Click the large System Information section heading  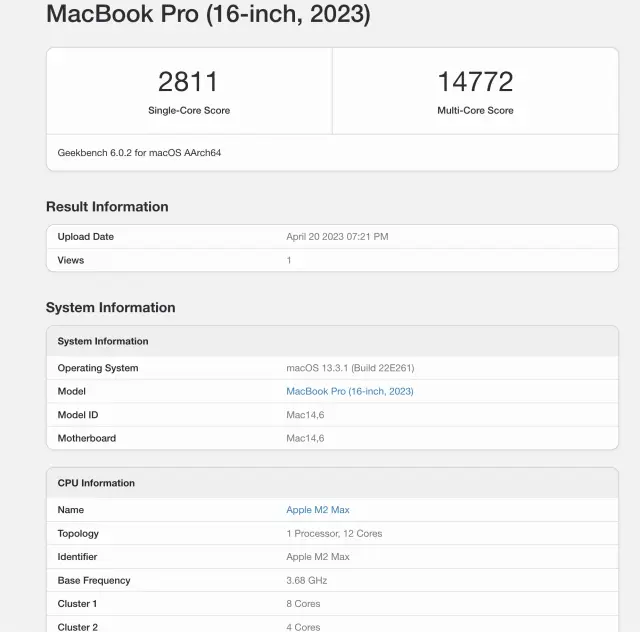pyautogui.click(x=110, y=308)
